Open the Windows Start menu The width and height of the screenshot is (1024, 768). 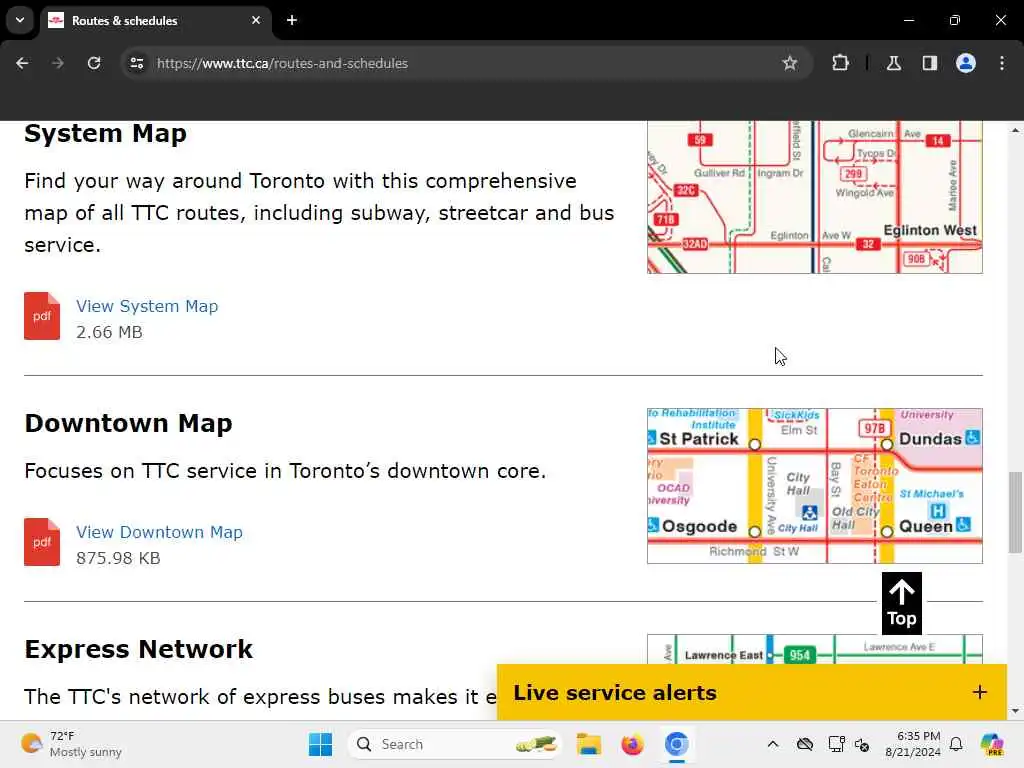click(321, 744)
